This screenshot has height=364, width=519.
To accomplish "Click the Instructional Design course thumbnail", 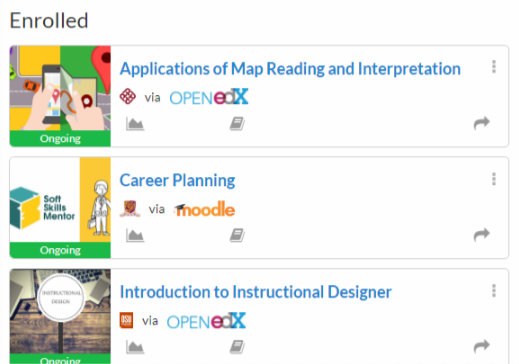I will point(60,316).
